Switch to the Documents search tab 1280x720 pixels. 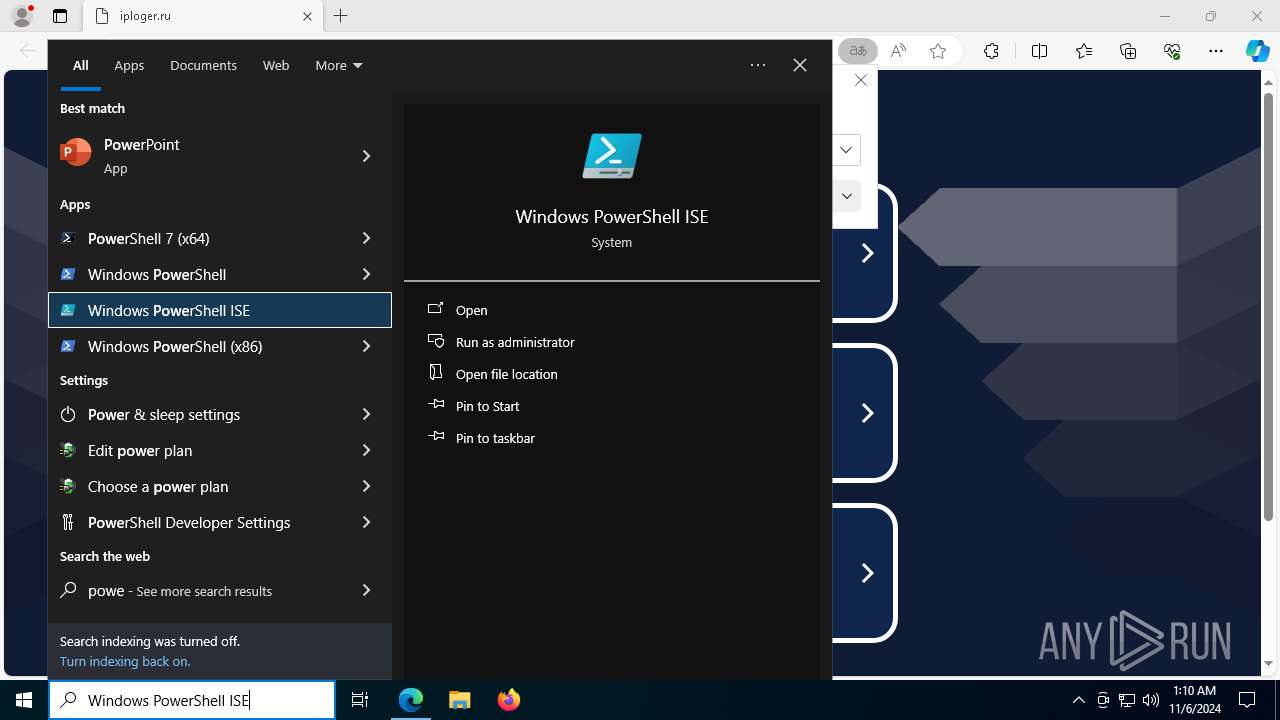203,65
